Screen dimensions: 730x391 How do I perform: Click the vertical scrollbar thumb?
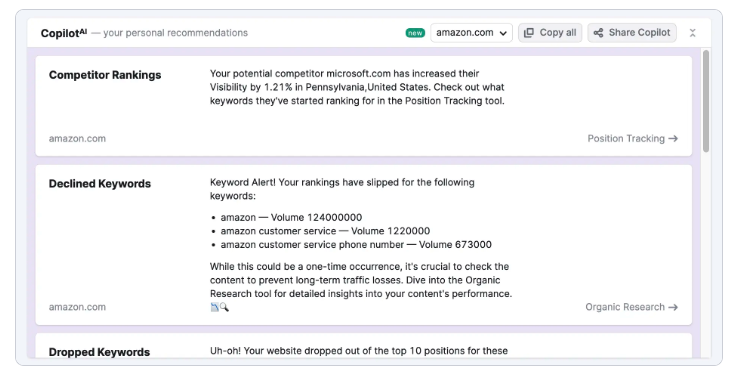706,101
